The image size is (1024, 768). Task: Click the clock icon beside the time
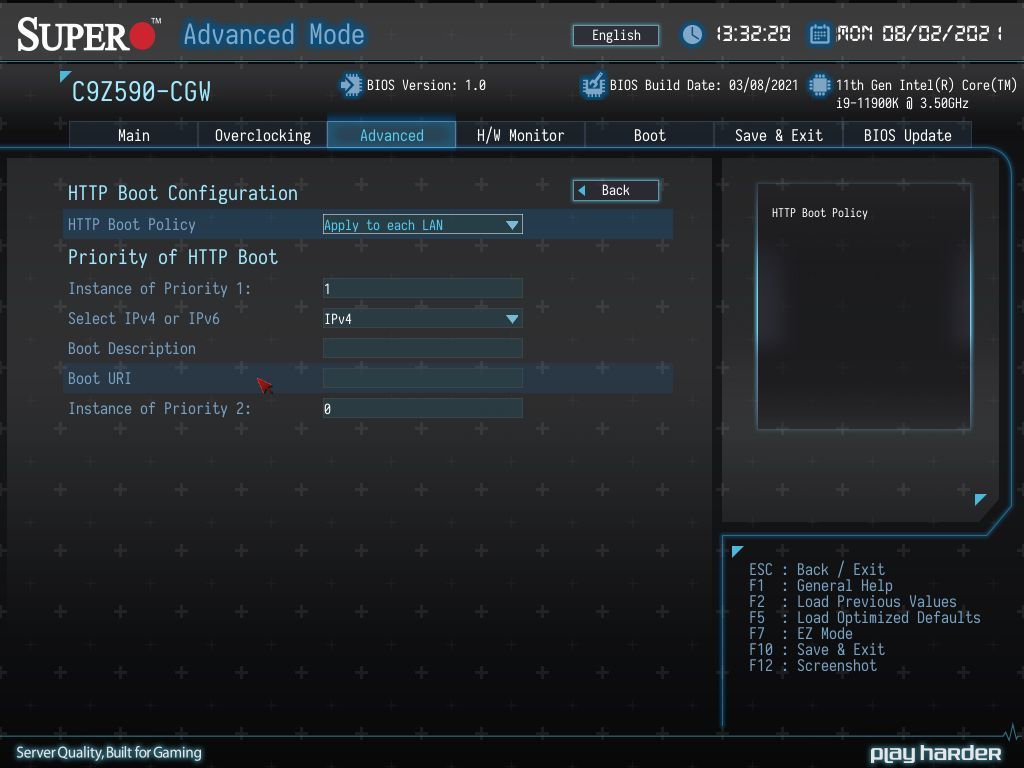pos(692,35)
